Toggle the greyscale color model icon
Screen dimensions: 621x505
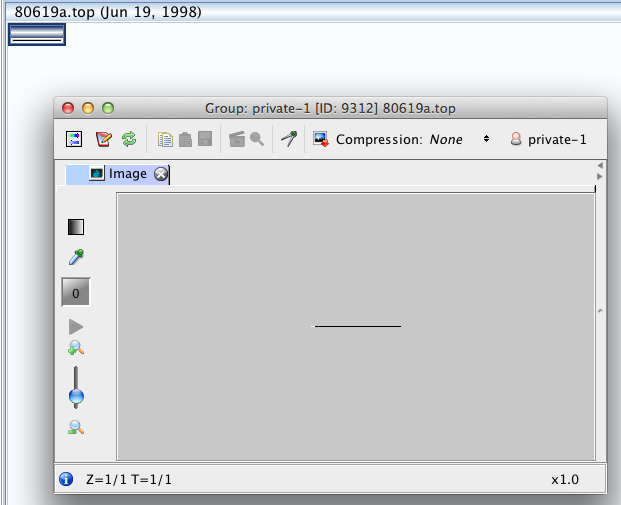[76, 227]
